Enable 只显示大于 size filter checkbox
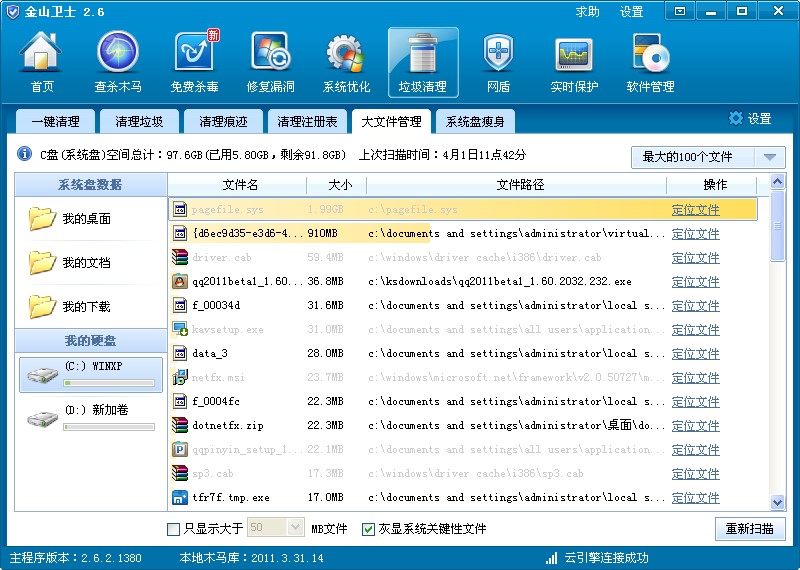The width and height of the screenshot is (800, 570). pyautogui.click(x=173, y=529)
